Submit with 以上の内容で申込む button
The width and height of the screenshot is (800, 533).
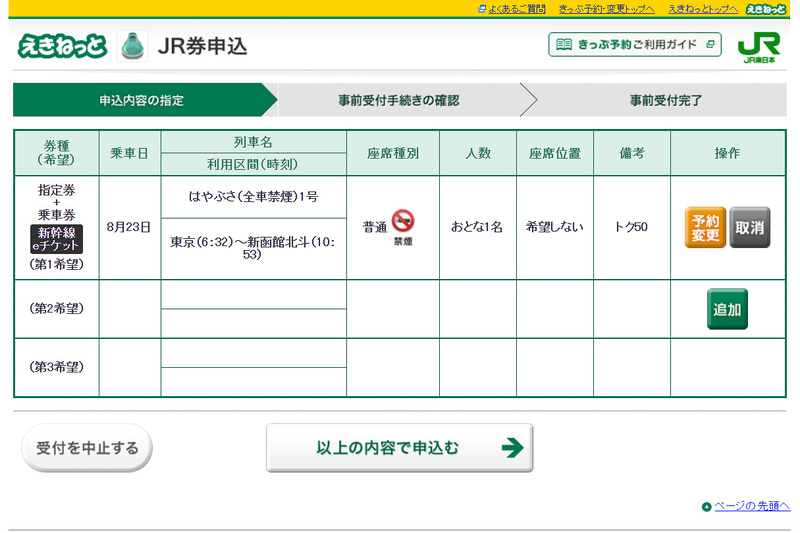point(399,447)
